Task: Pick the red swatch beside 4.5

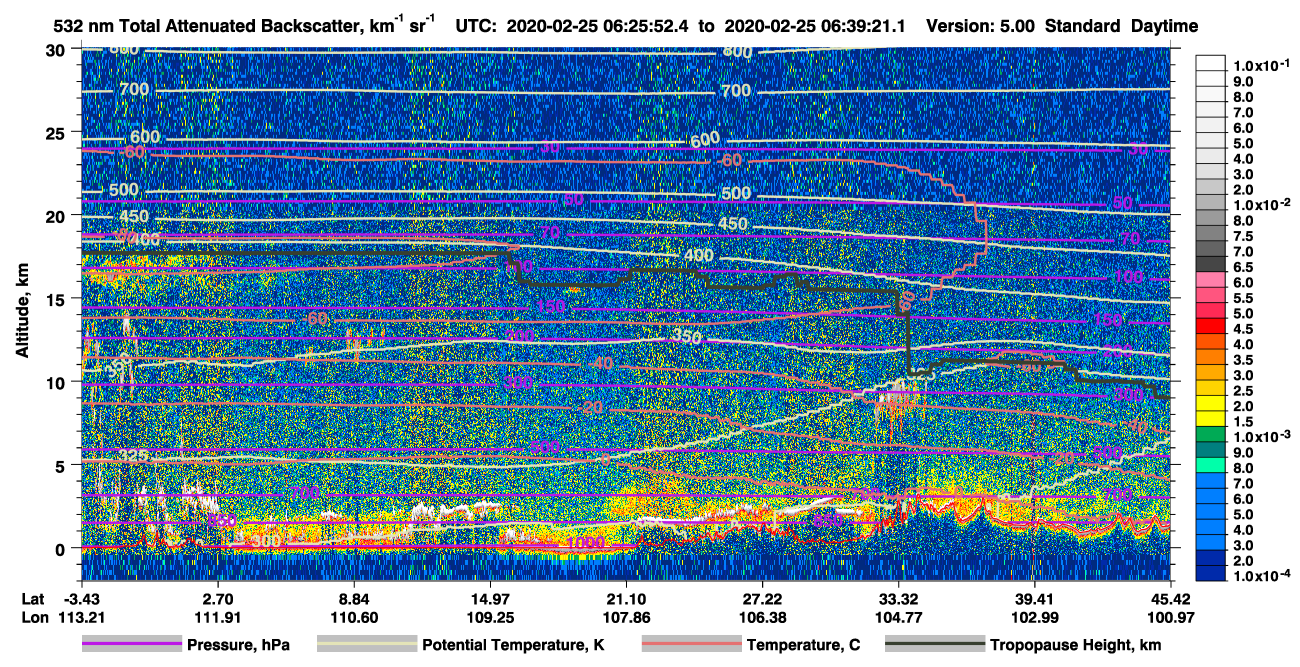Action: (1210, 327)
